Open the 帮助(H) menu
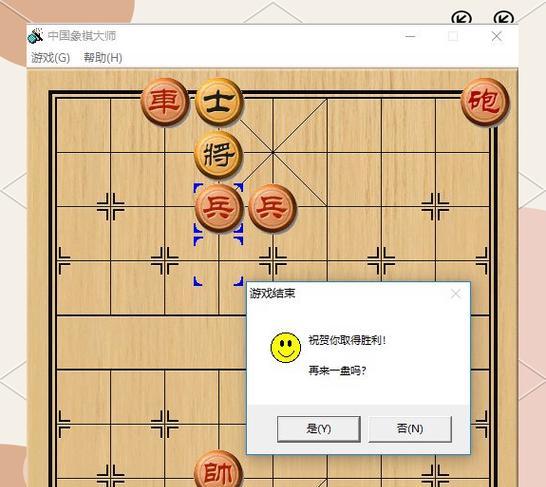The width and height of the screenshot is (546, 487). coord(103,57)
